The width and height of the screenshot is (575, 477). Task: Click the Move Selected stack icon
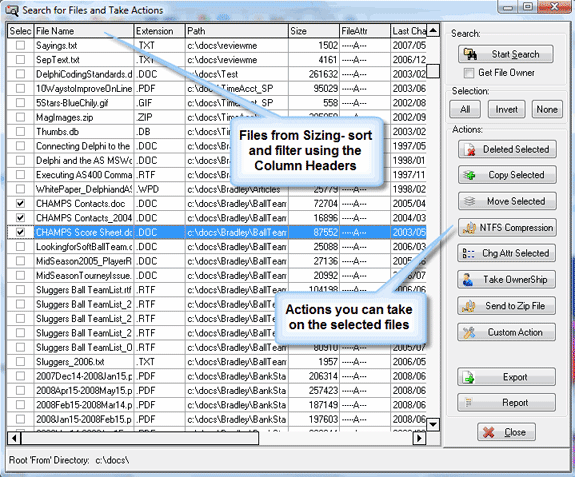click(x=469, y=201)
